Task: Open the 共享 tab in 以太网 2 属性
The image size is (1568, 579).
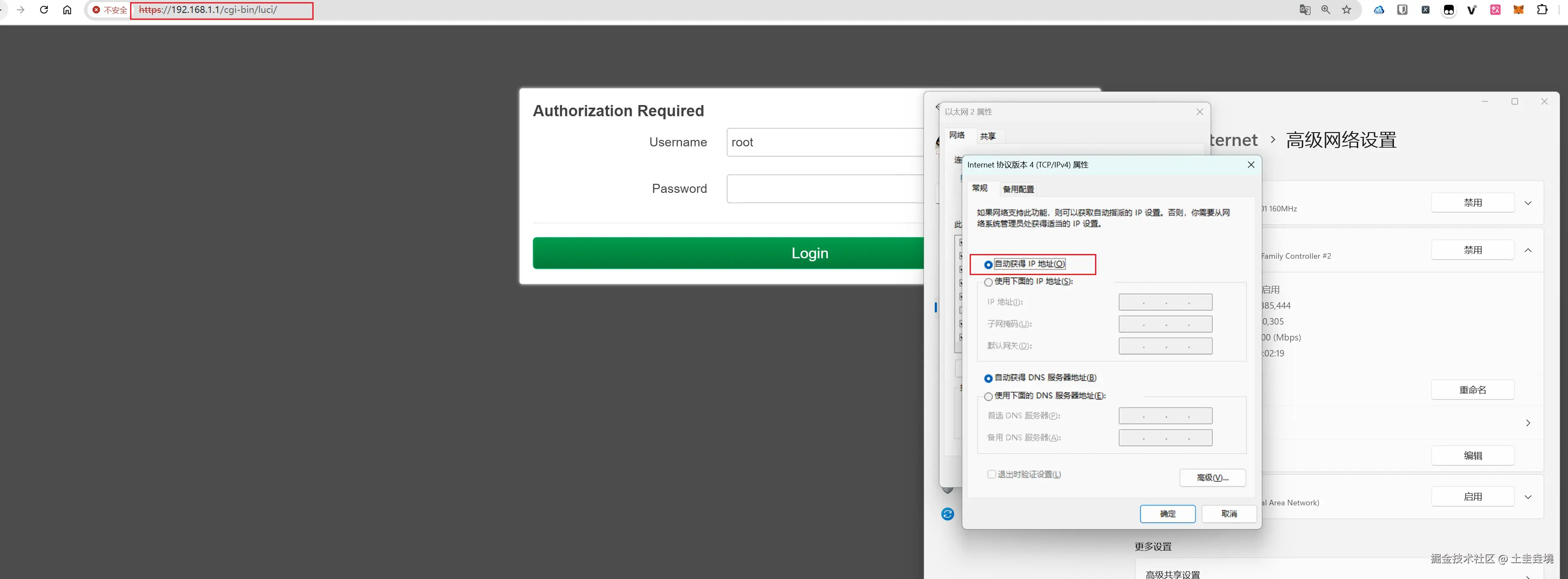Action: [x=987, y=136]
